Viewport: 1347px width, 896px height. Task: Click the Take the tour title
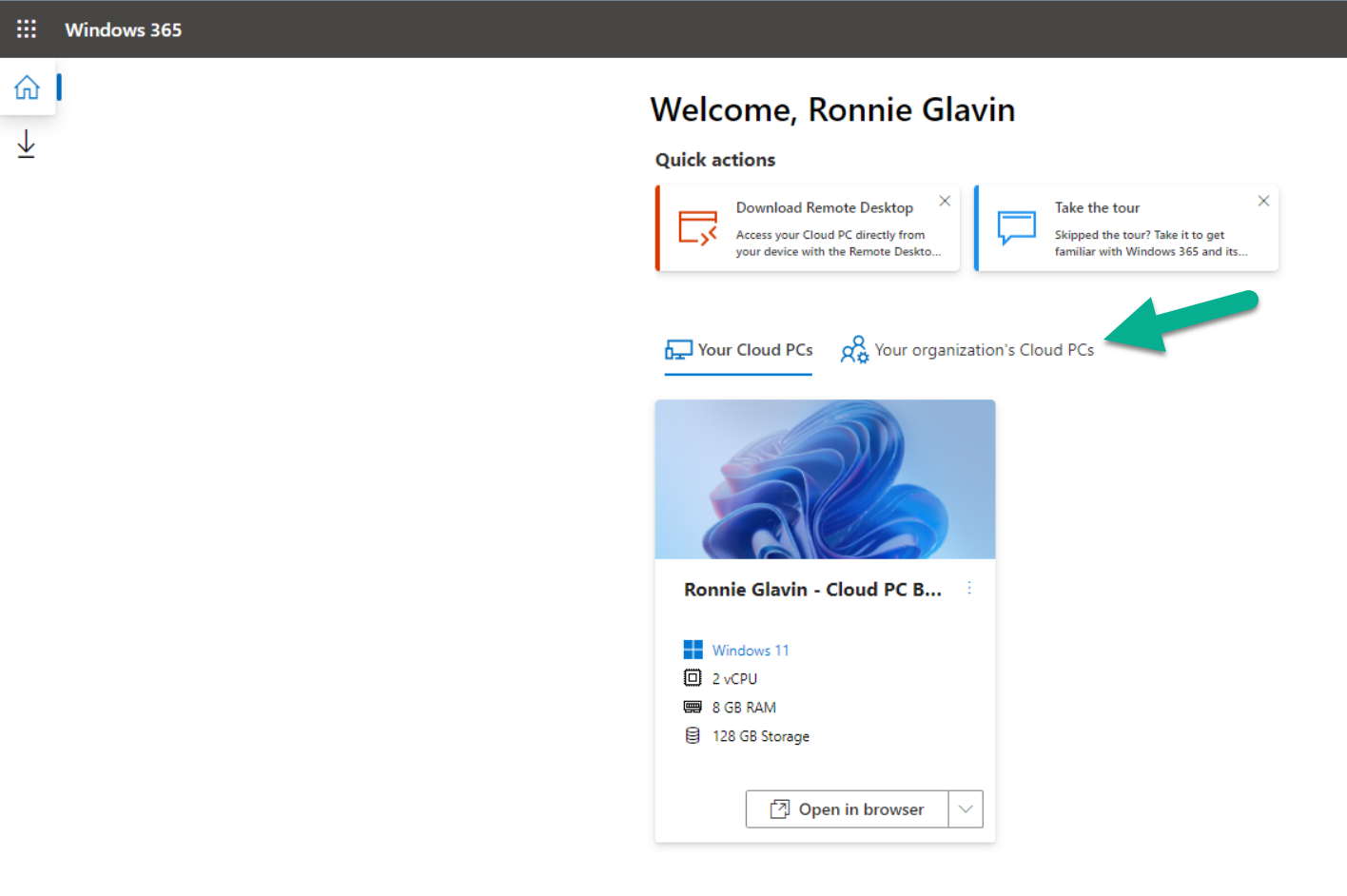click(1097, 207)
